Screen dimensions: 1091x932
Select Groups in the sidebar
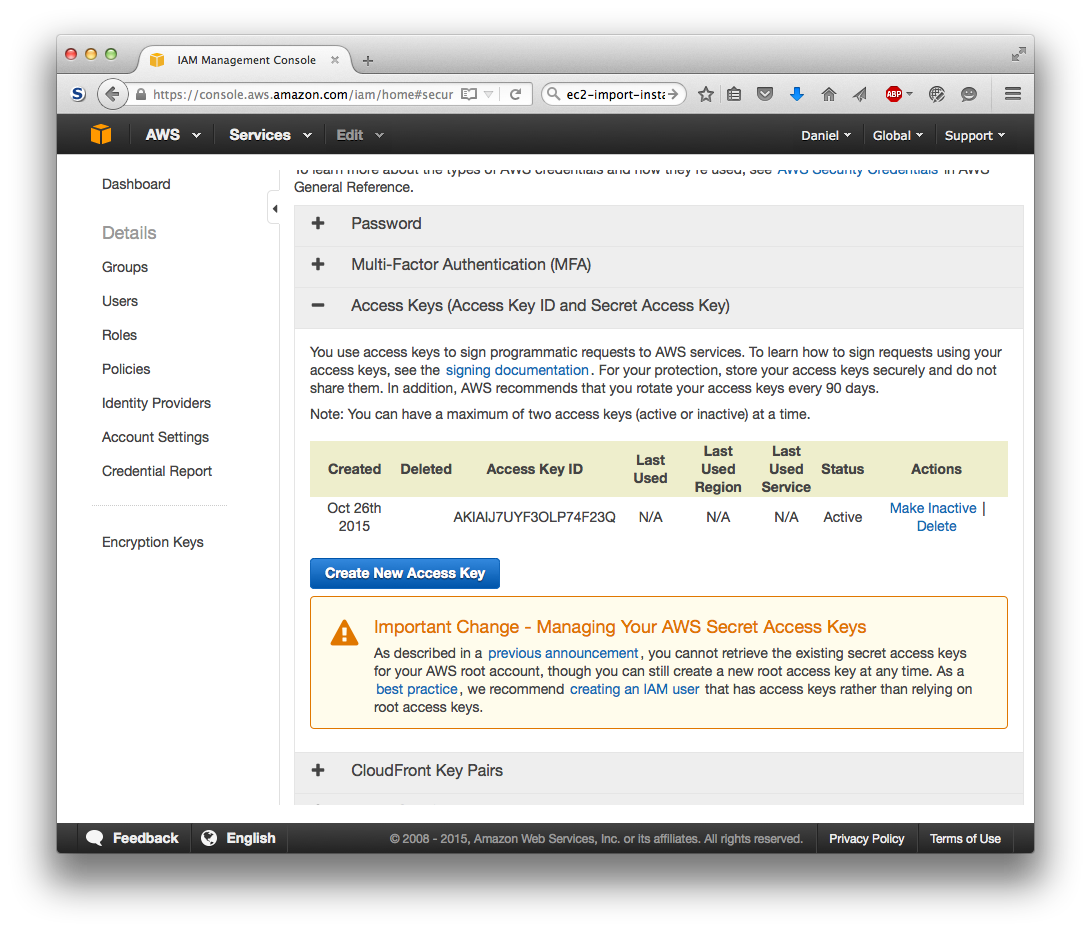click(125, 267)
